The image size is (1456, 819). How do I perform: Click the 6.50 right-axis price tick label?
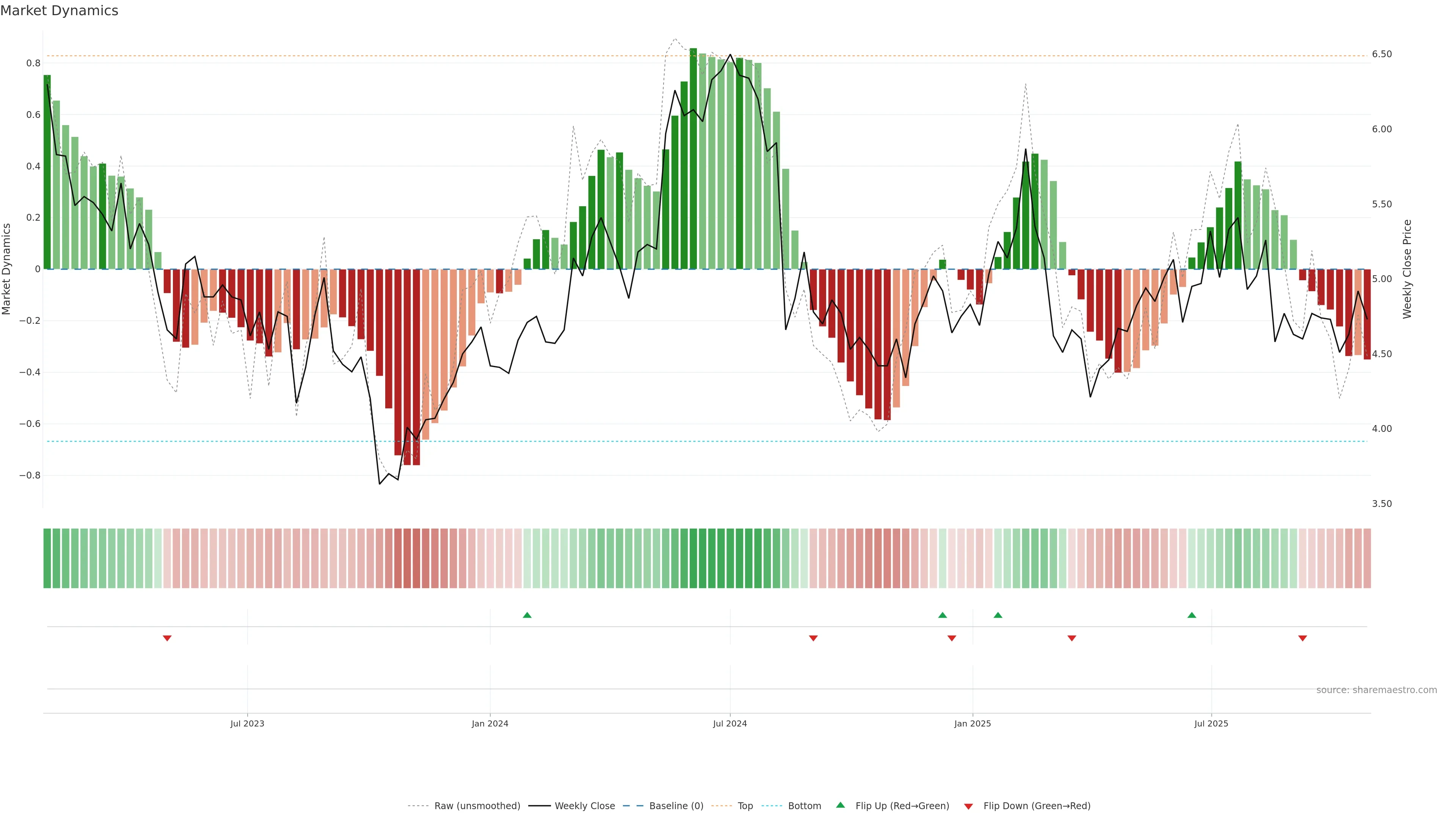pos(1381,54)
